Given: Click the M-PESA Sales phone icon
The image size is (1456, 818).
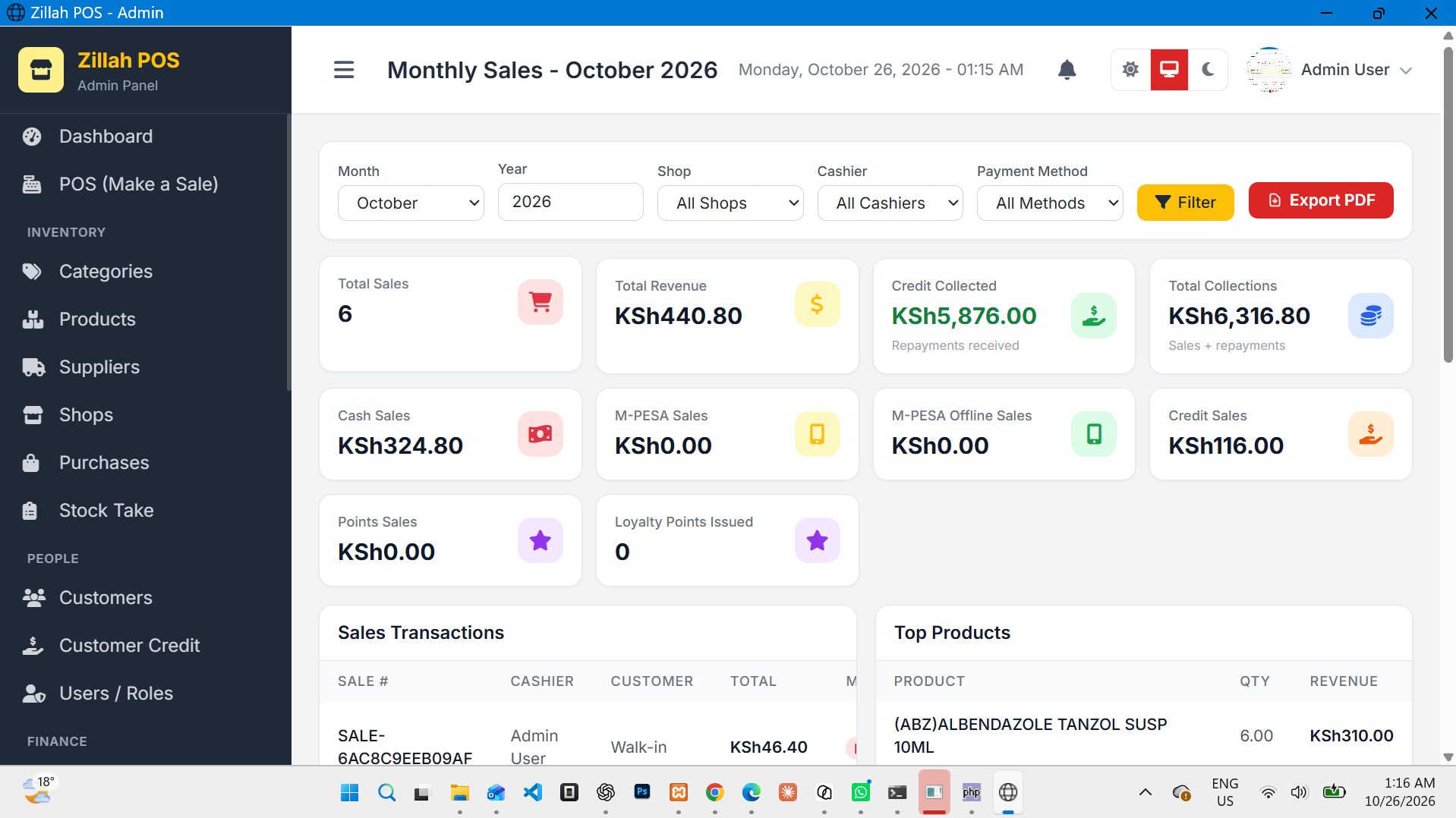Looking at the screenshot, I should (x=817, y=434).
